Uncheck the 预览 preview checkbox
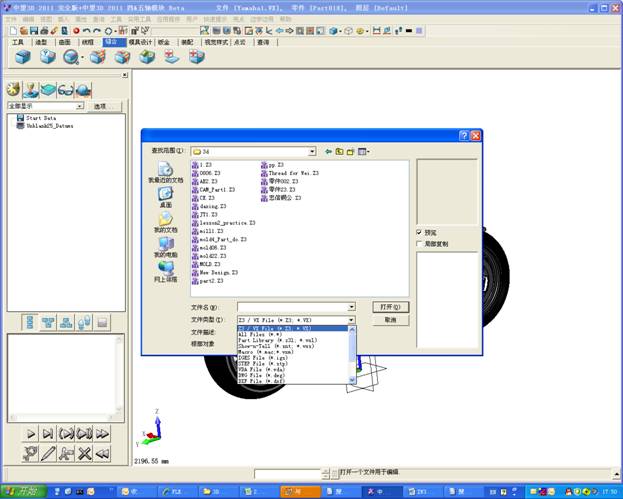 click(419, 232)
